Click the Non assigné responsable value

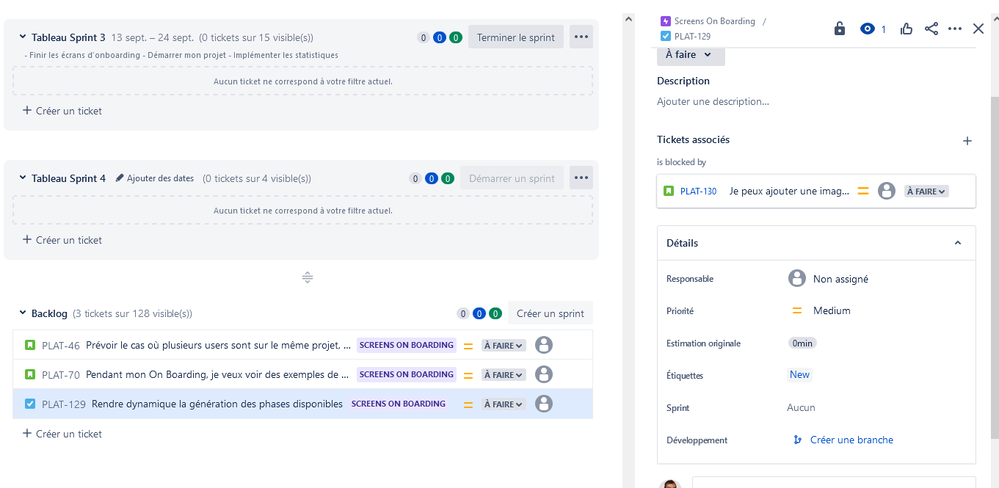click(x=840, y=278)
